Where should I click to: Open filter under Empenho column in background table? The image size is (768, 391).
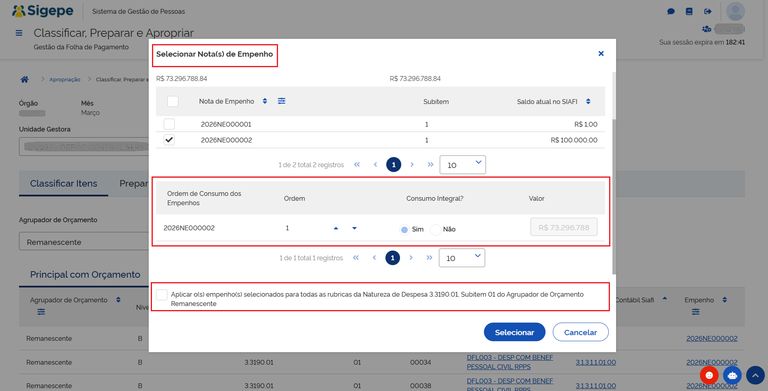[x=696, y=312]
